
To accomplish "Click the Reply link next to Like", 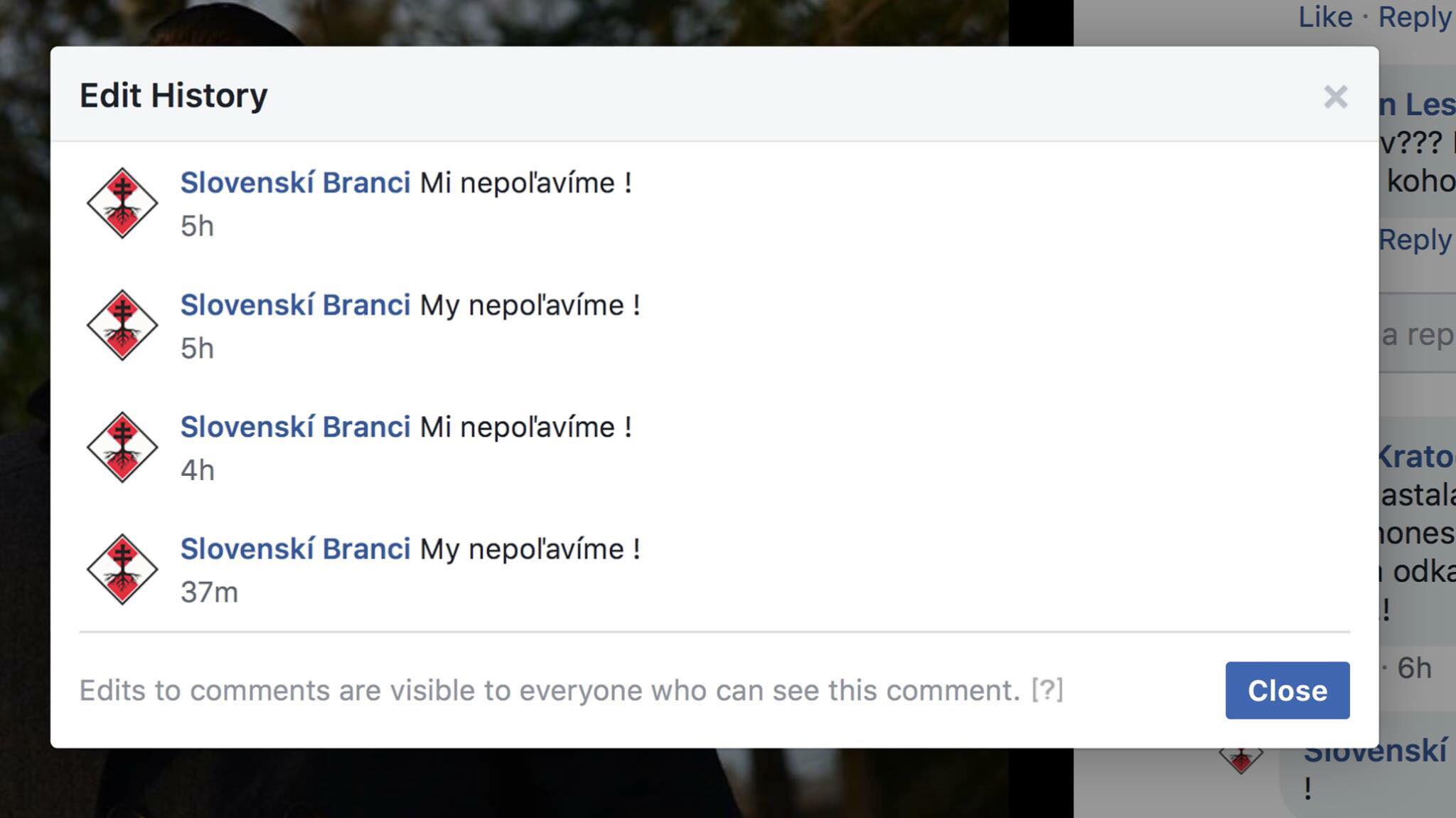I will pos(1415,17).
